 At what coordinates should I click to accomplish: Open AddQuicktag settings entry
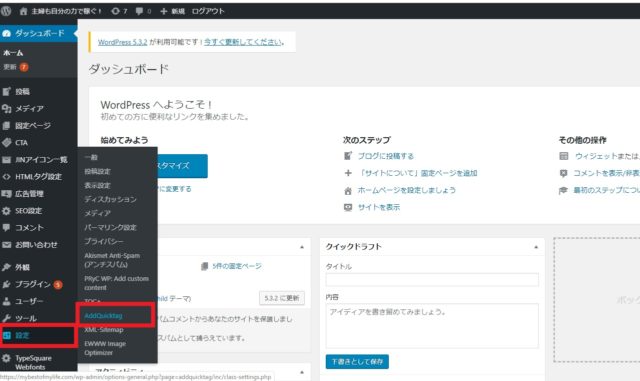[x=103, y=316]
